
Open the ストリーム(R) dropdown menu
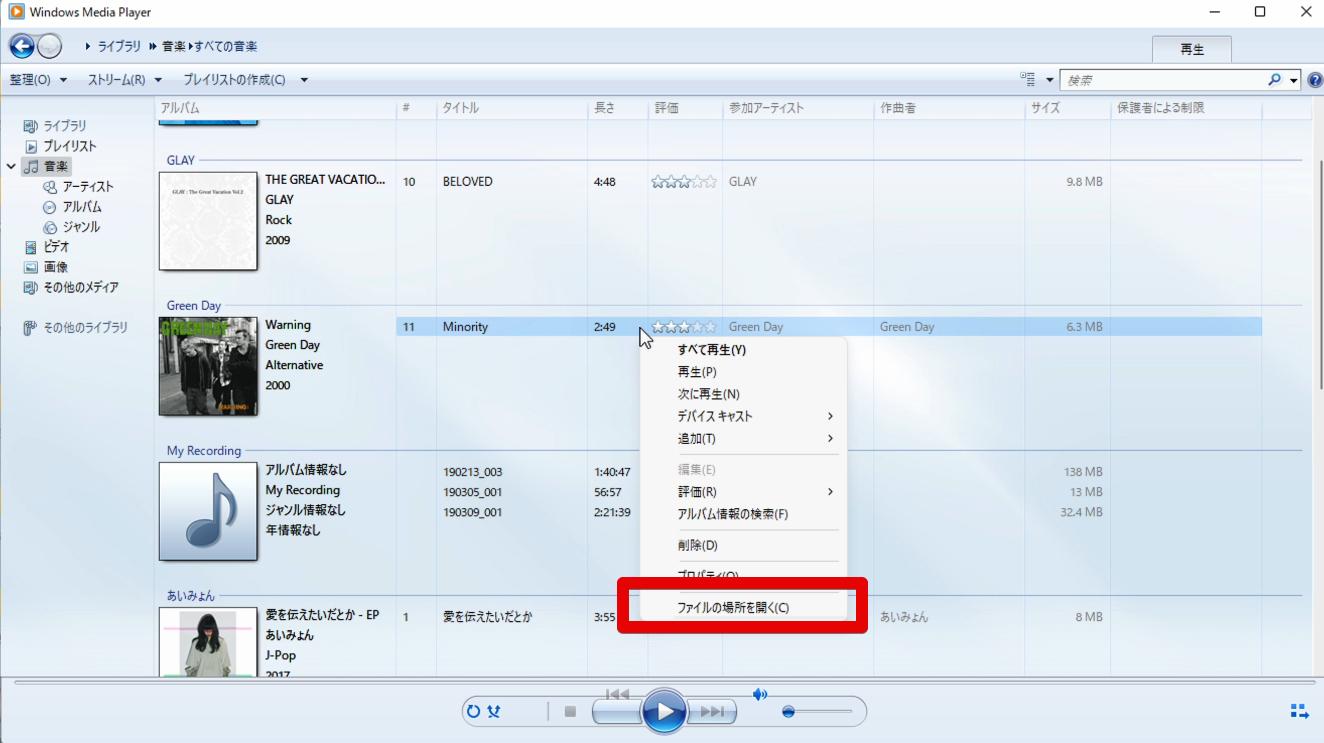click(124, 80)
